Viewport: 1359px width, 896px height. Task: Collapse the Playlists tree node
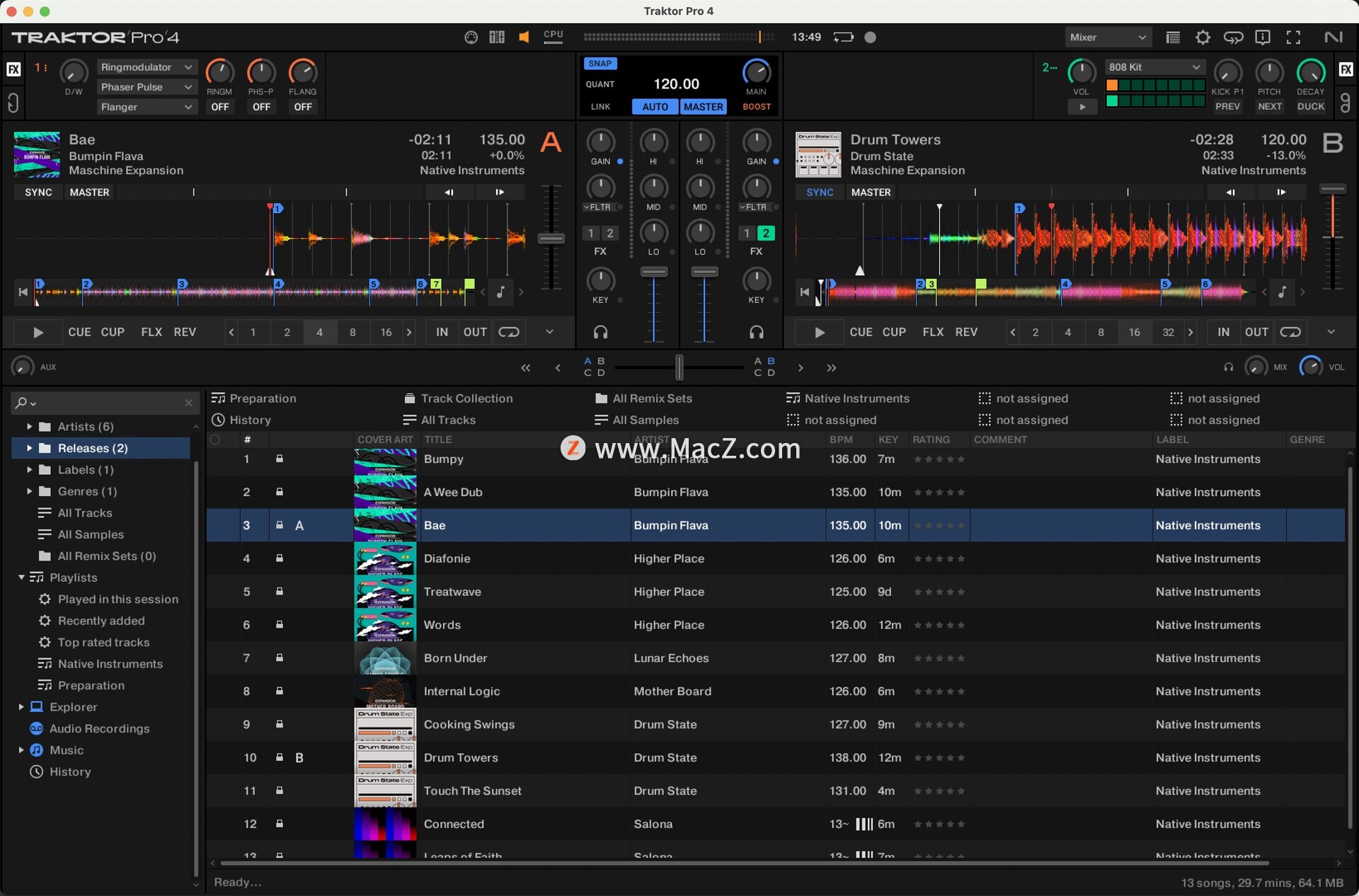point(21,578)
